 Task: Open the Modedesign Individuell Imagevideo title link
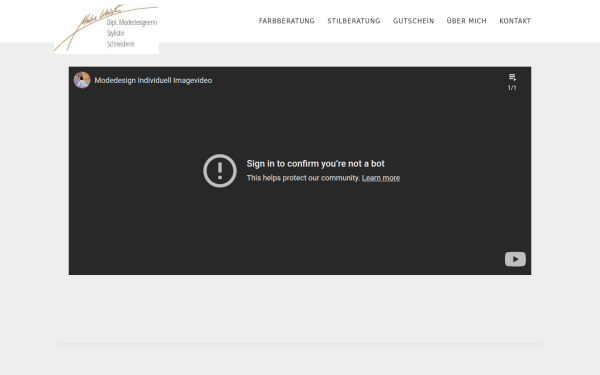pyautogui.click(x=153, y=80)
